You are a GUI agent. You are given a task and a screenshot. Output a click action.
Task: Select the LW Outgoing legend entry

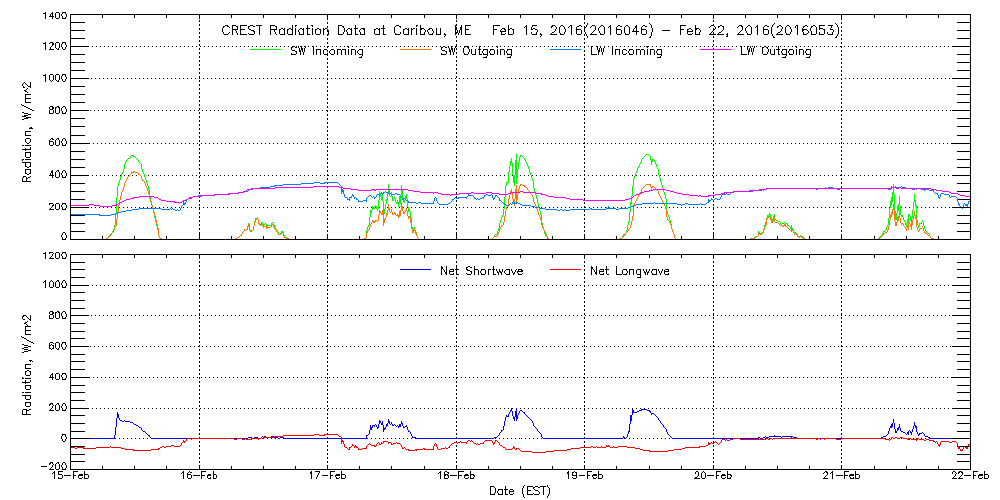point(775,52)
